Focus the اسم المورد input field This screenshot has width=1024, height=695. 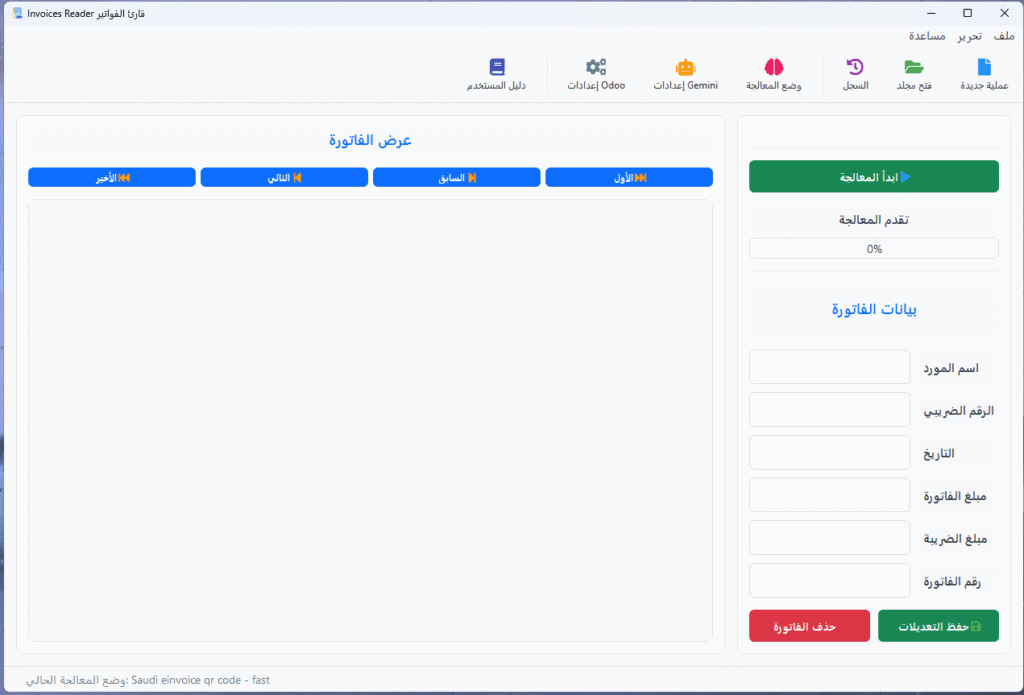pos(829,367)
